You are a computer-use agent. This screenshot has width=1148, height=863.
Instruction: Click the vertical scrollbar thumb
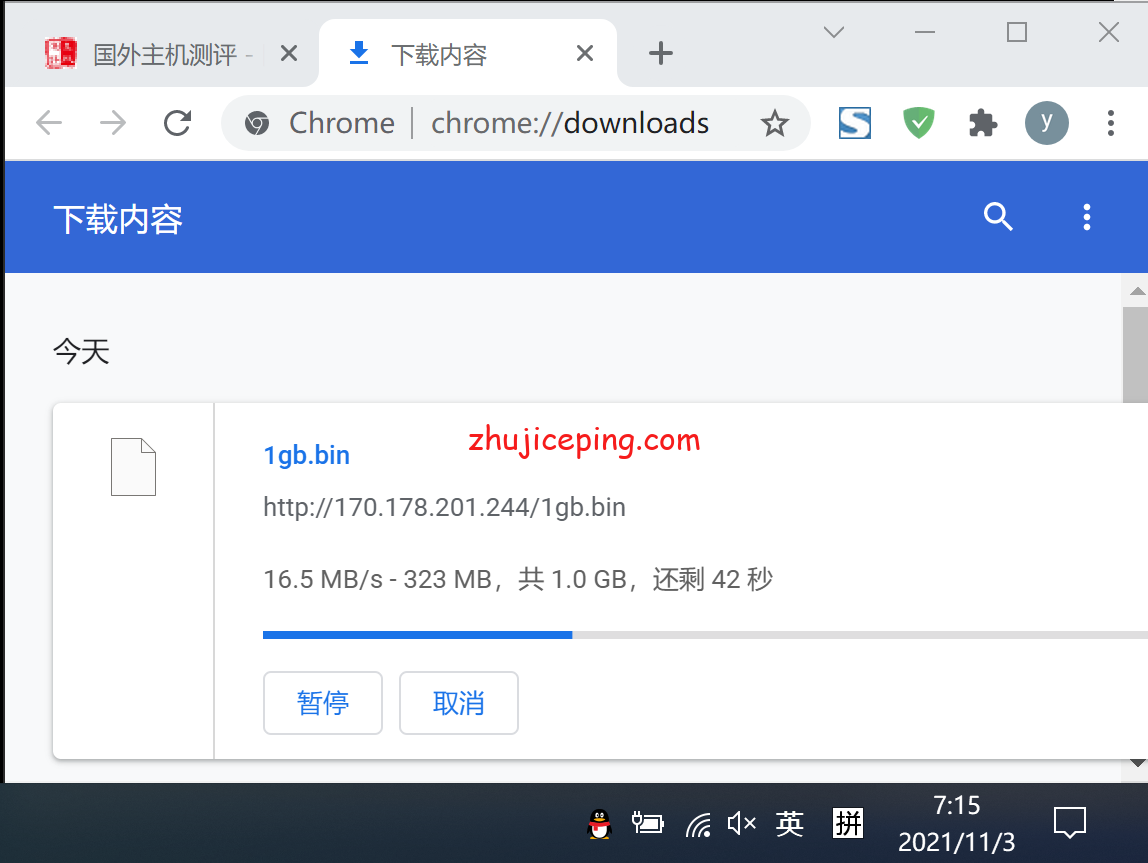coord(1136,355)
